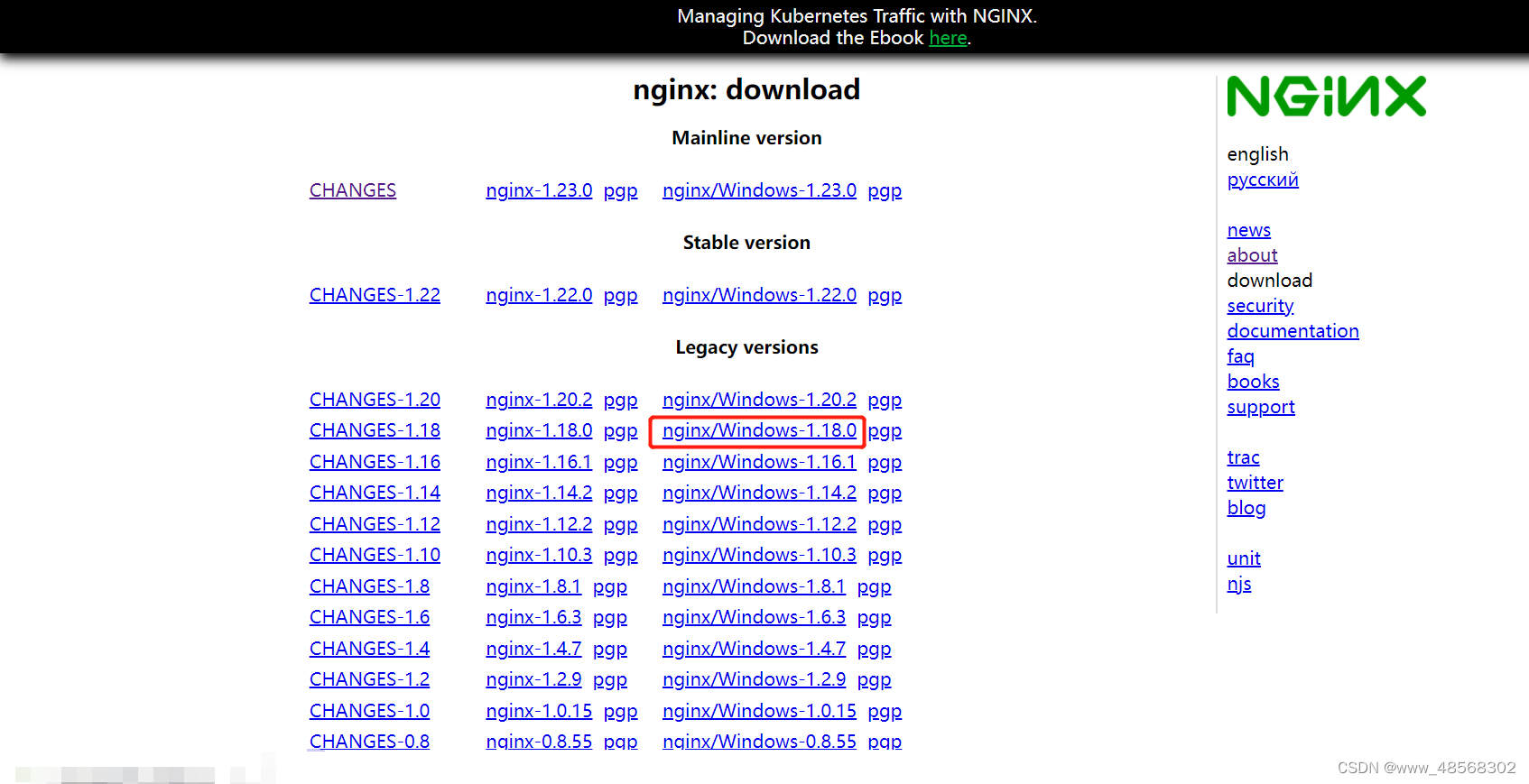Download nginx-1.8.1 source

[533, 586]
